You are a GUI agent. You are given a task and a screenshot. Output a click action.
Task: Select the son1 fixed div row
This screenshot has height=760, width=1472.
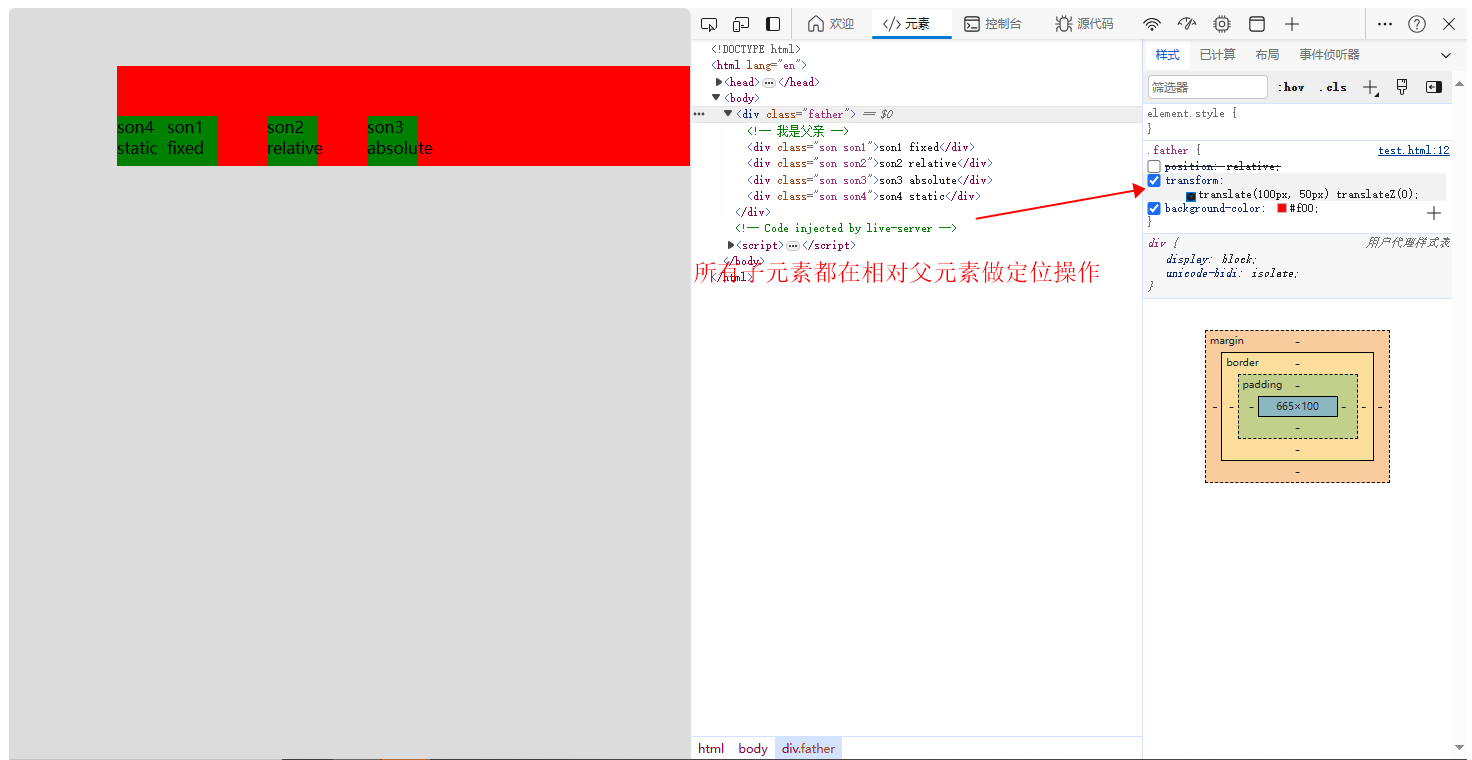(860, 147)
